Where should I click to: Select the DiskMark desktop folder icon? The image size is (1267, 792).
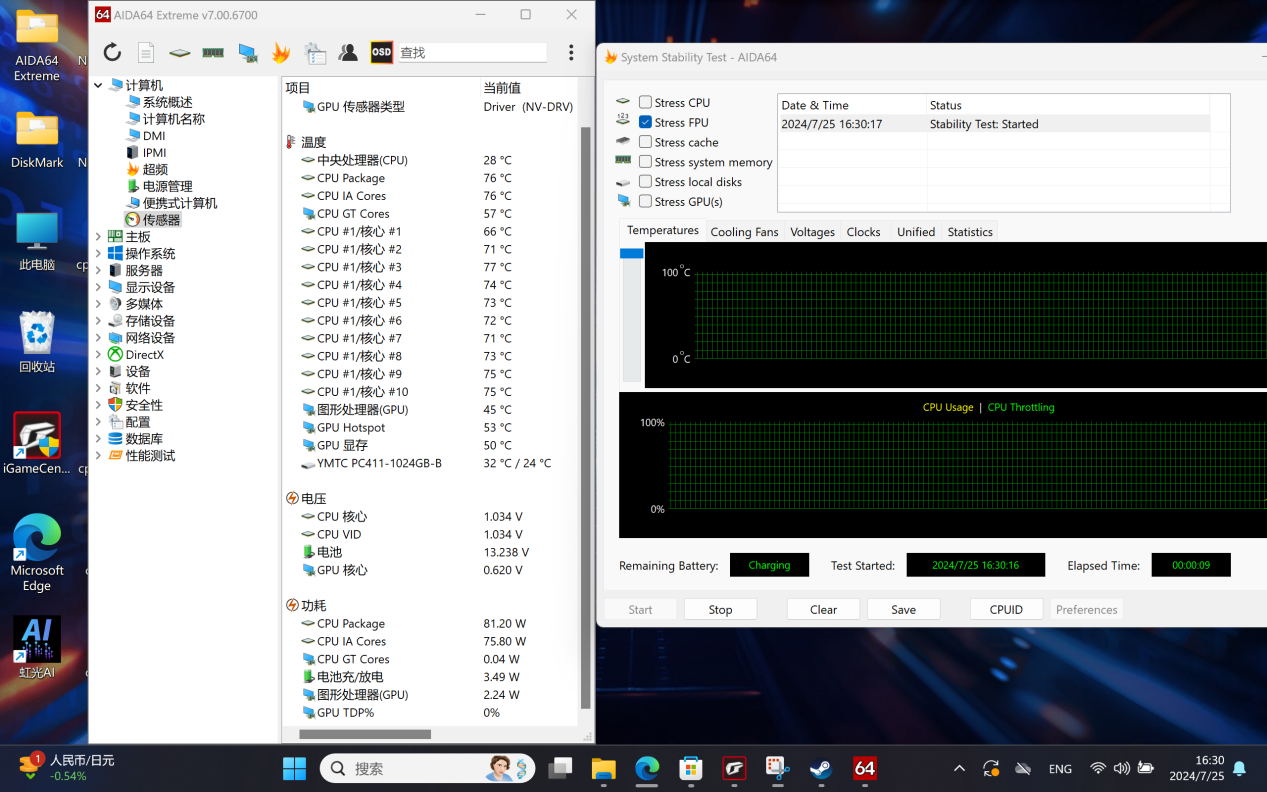[37, 139]
